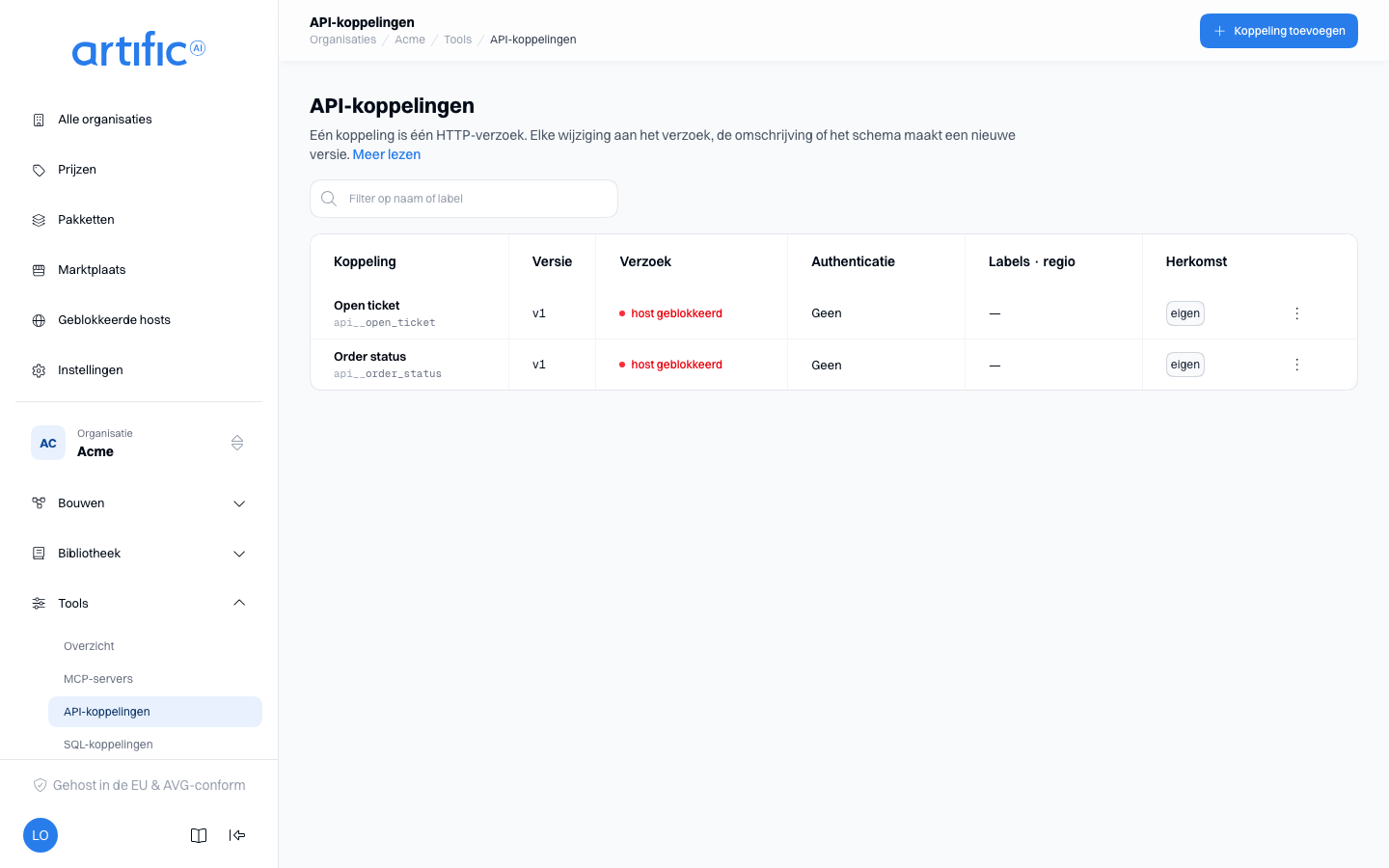The image size is (1389, 868).
Task: Click the Bibliotheek section icon
Action: point(39,554)
